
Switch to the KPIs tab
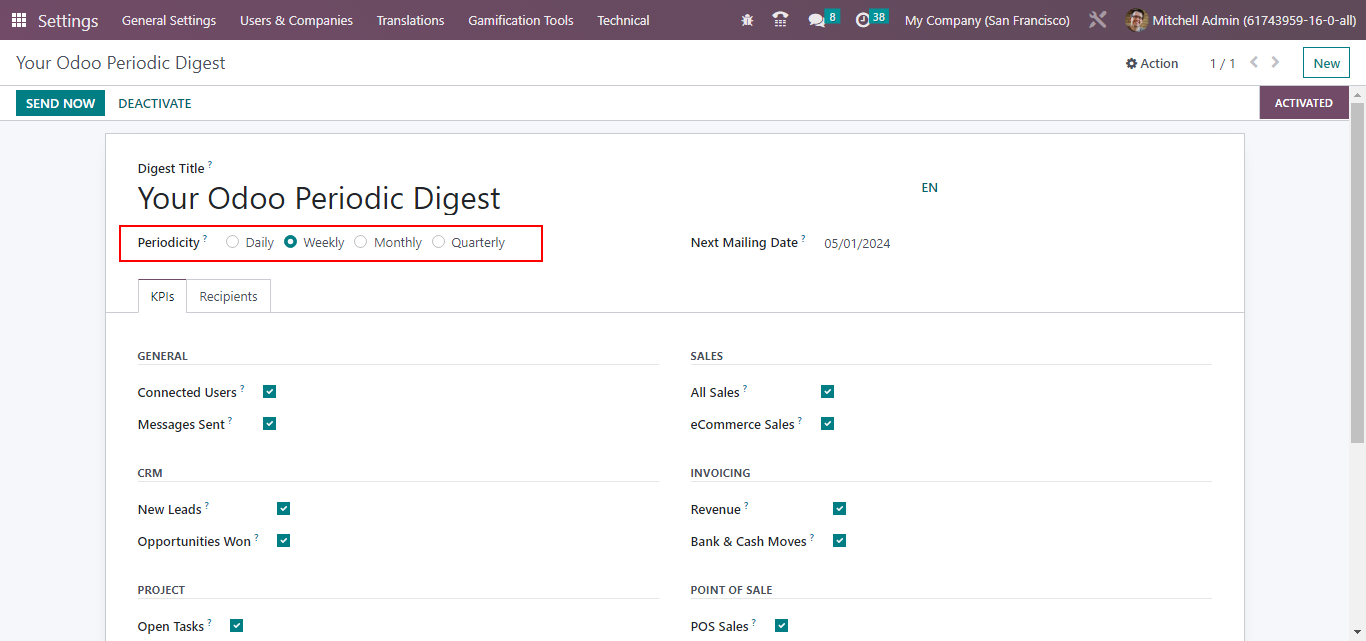pos(163,296)
